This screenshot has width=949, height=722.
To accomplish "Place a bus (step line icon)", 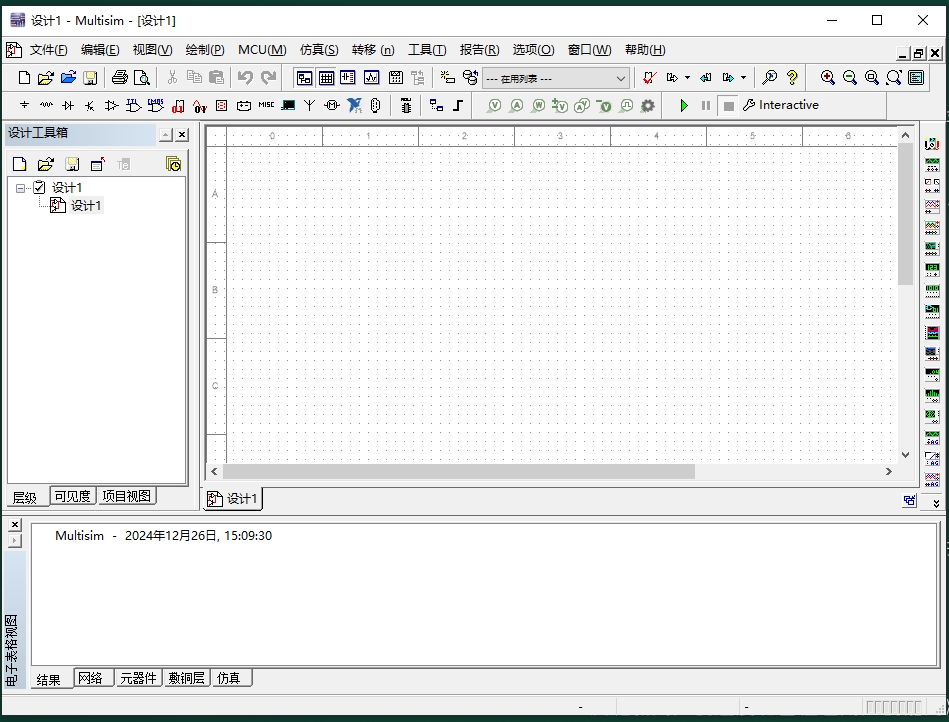I will click(x=458, y=105).
